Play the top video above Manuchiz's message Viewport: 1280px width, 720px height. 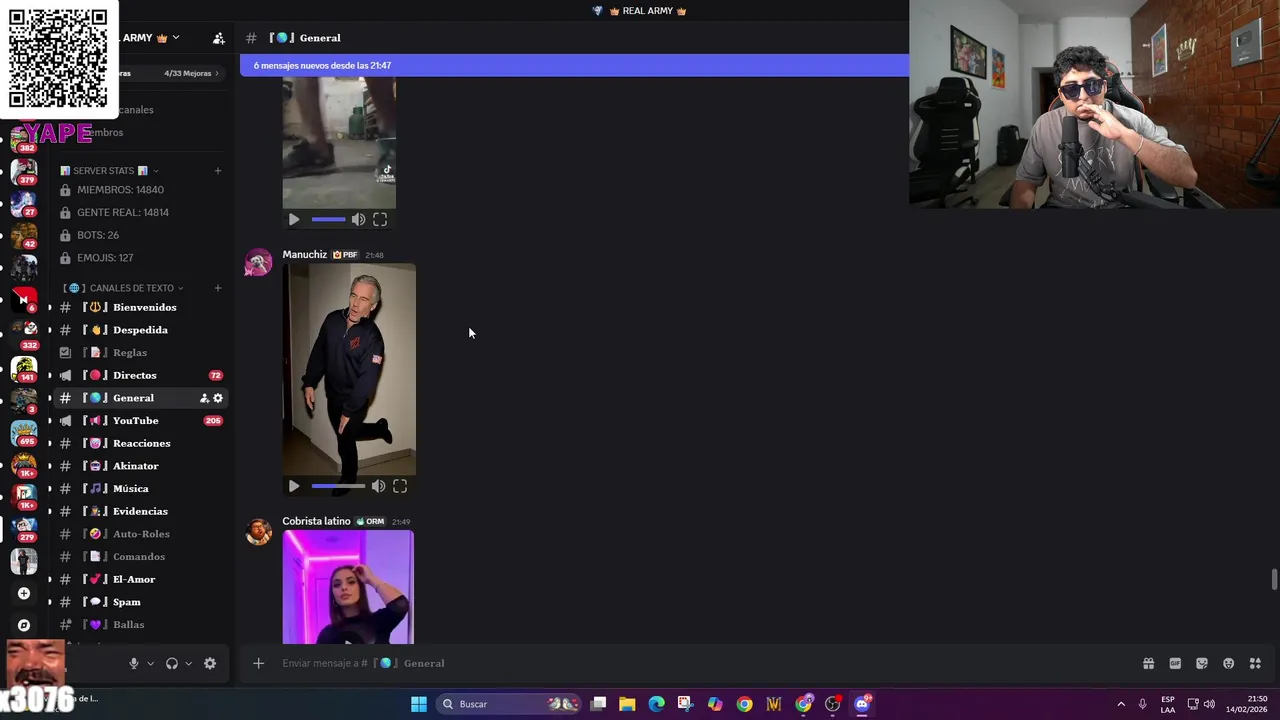click(x=294, y=219)
